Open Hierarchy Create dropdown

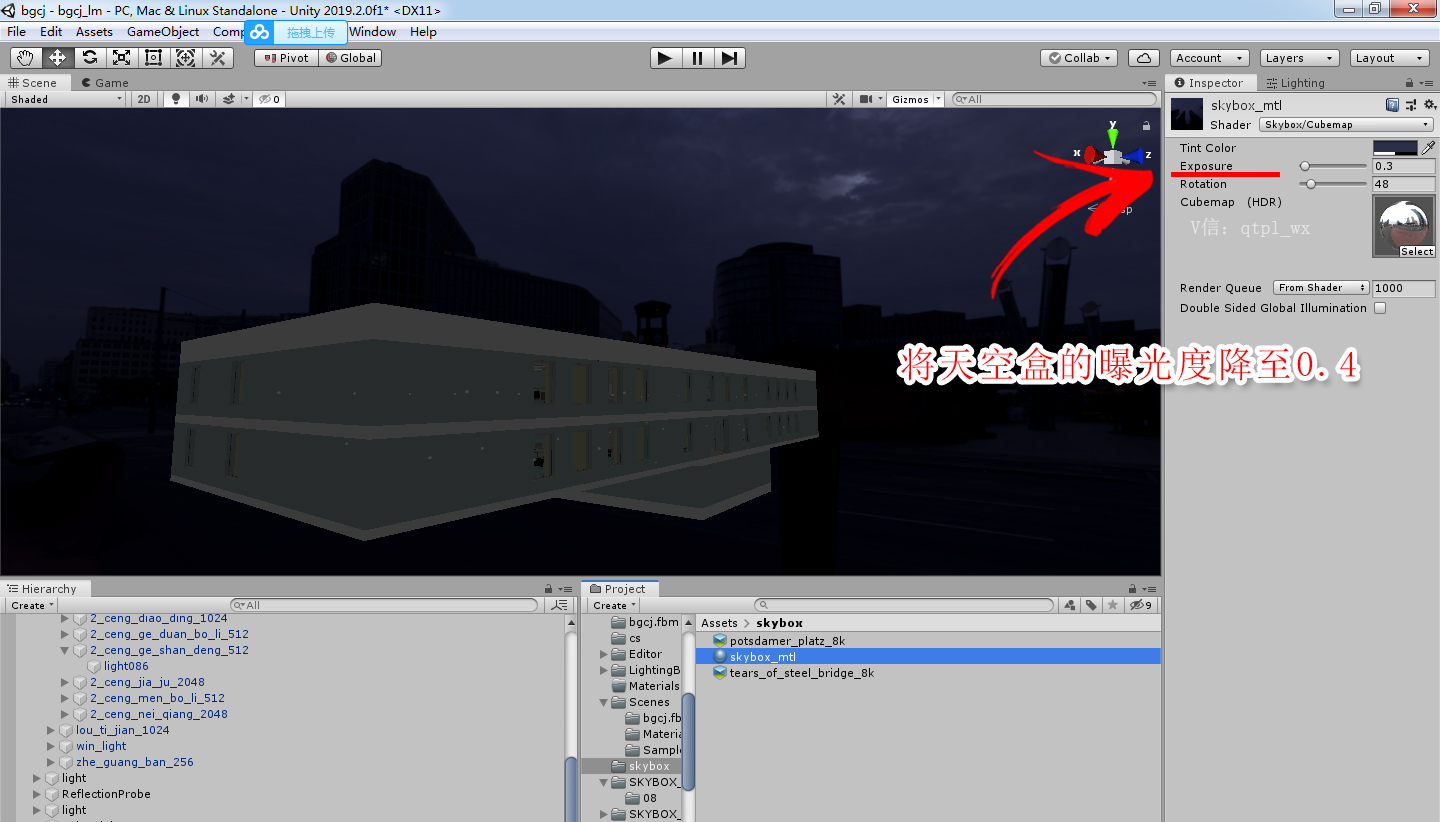(x=32, y=605)
